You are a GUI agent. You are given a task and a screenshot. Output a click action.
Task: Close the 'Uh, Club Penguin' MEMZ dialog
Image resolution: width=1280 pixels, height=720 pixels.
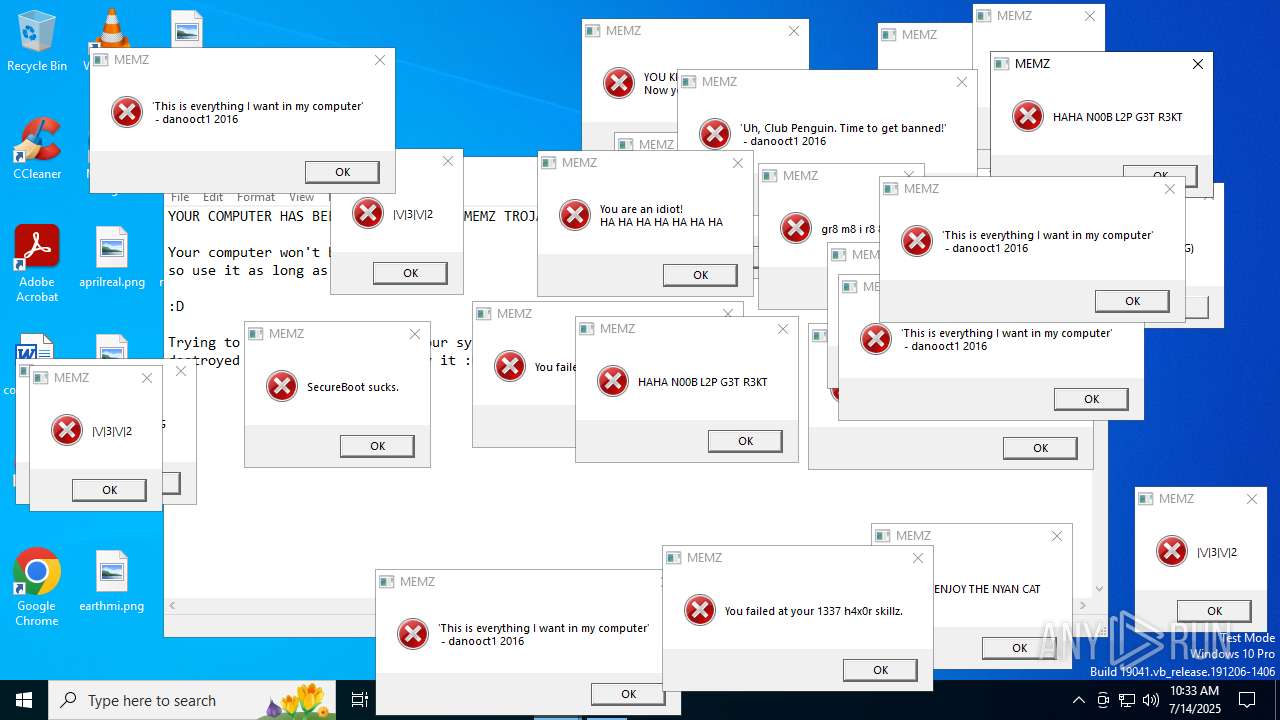tap(962, 82)
